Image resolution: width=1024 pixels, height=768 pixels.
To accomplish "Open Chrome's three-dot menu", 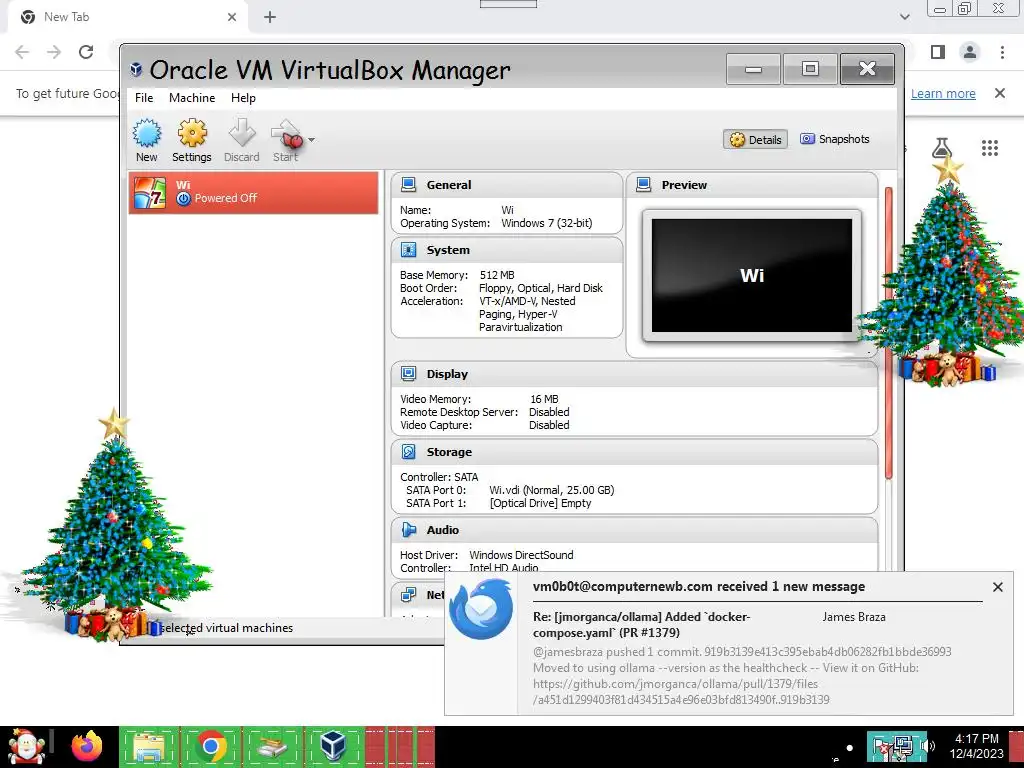I will pos(1002,52).
